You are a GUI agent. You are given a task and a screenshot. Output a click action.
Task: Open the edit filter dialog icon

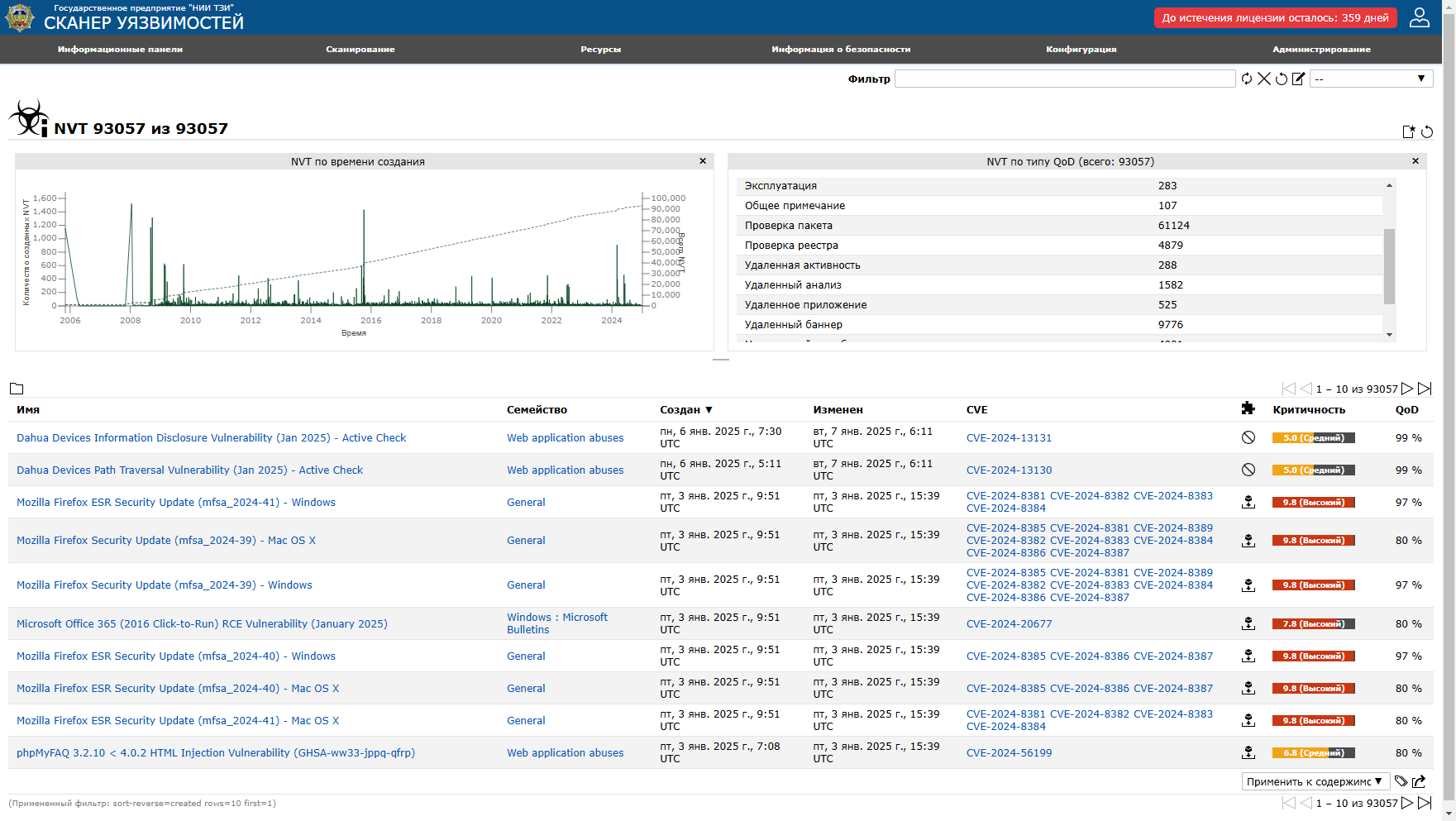click(1299, 79)
